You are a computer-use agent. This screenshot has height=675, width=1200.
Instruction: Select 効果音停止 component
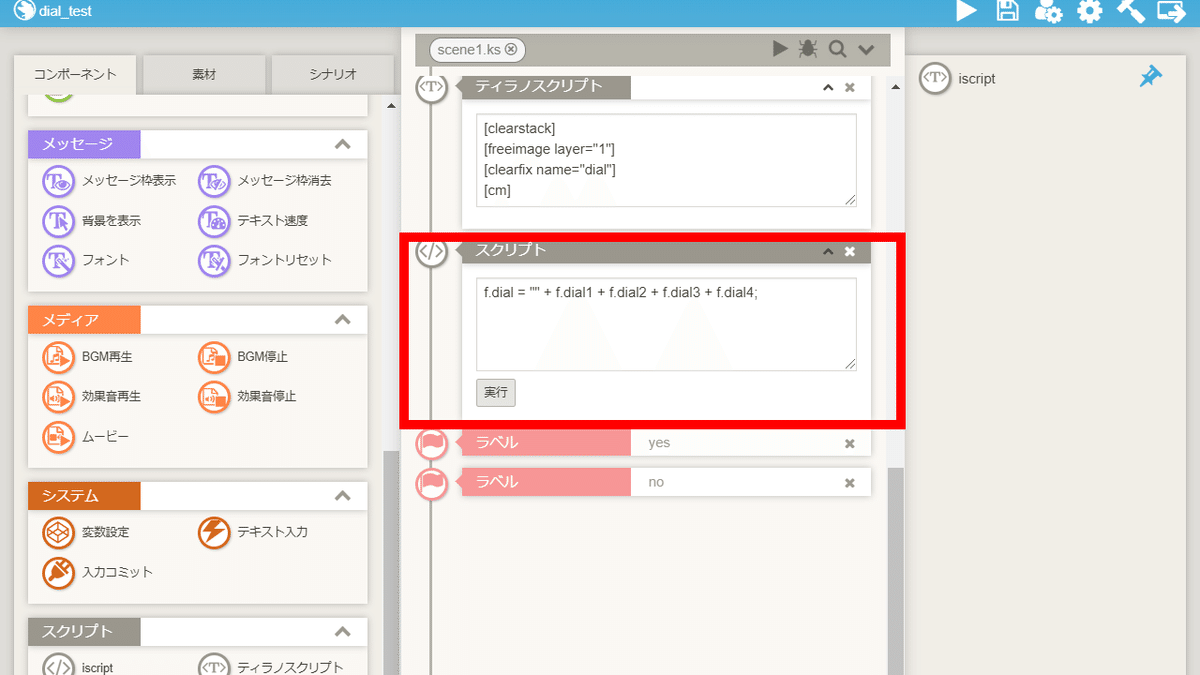pos(248,396)
